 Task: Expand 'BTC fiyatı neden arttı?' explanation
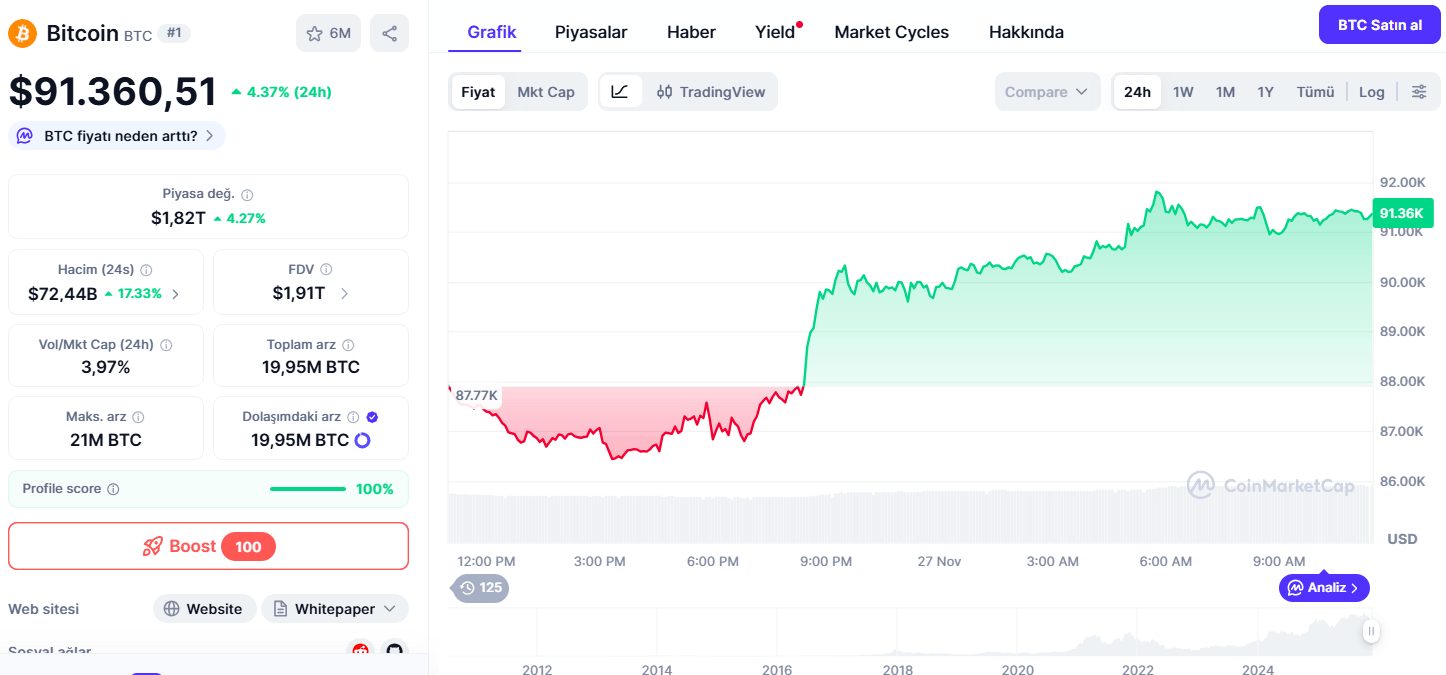click(x=118, y=136)
